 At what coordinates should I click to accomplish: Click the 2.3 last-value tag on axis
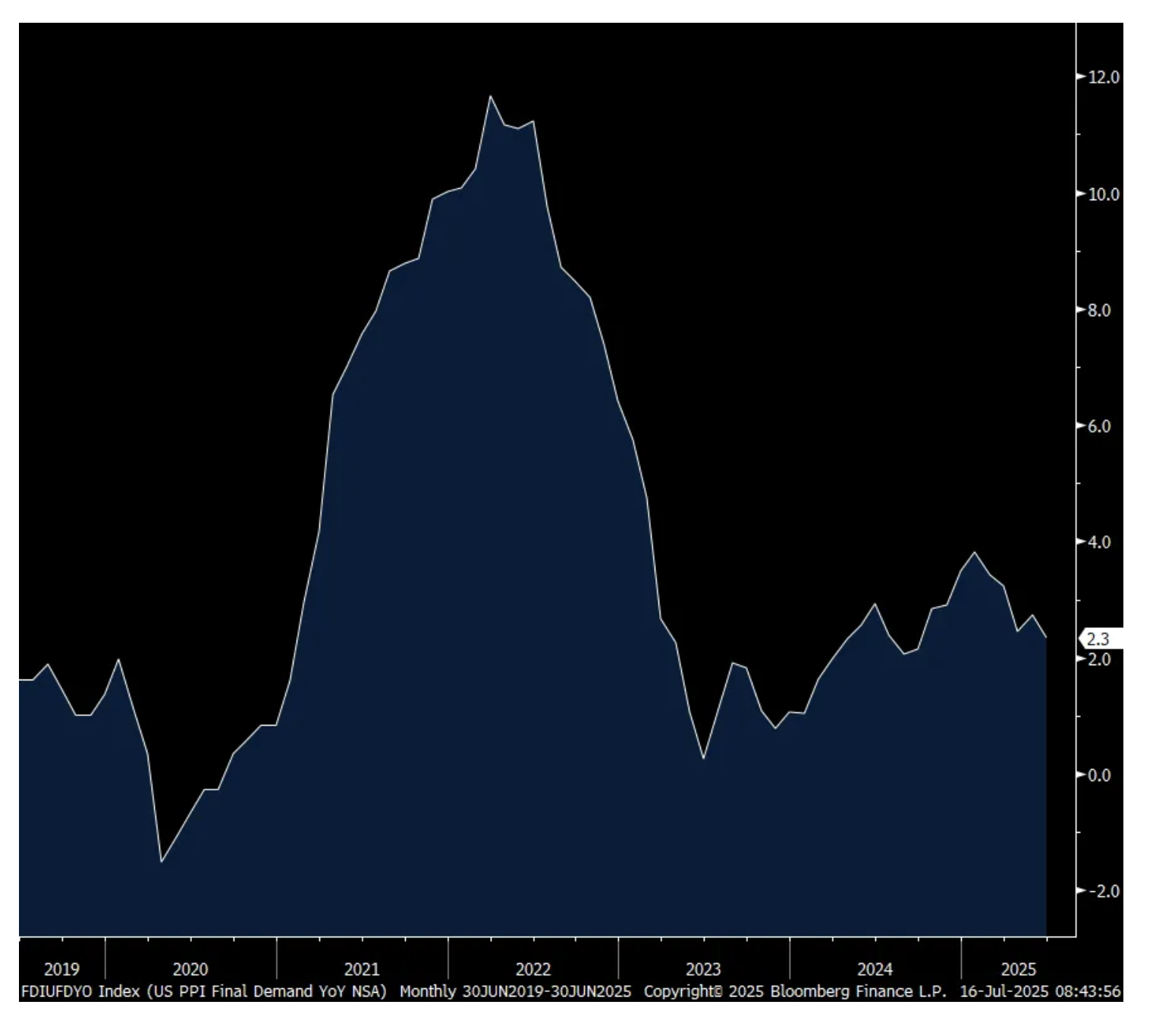1098,639
